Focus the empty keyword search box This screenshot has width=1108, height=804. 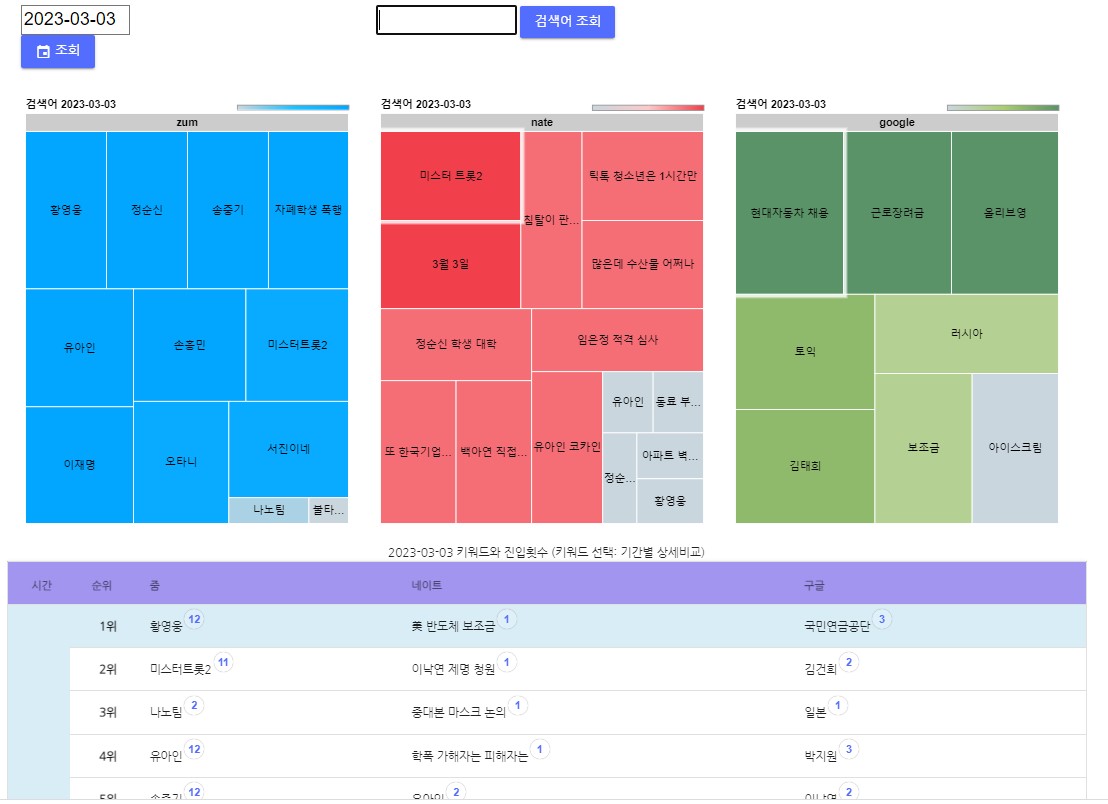(447, 20)
